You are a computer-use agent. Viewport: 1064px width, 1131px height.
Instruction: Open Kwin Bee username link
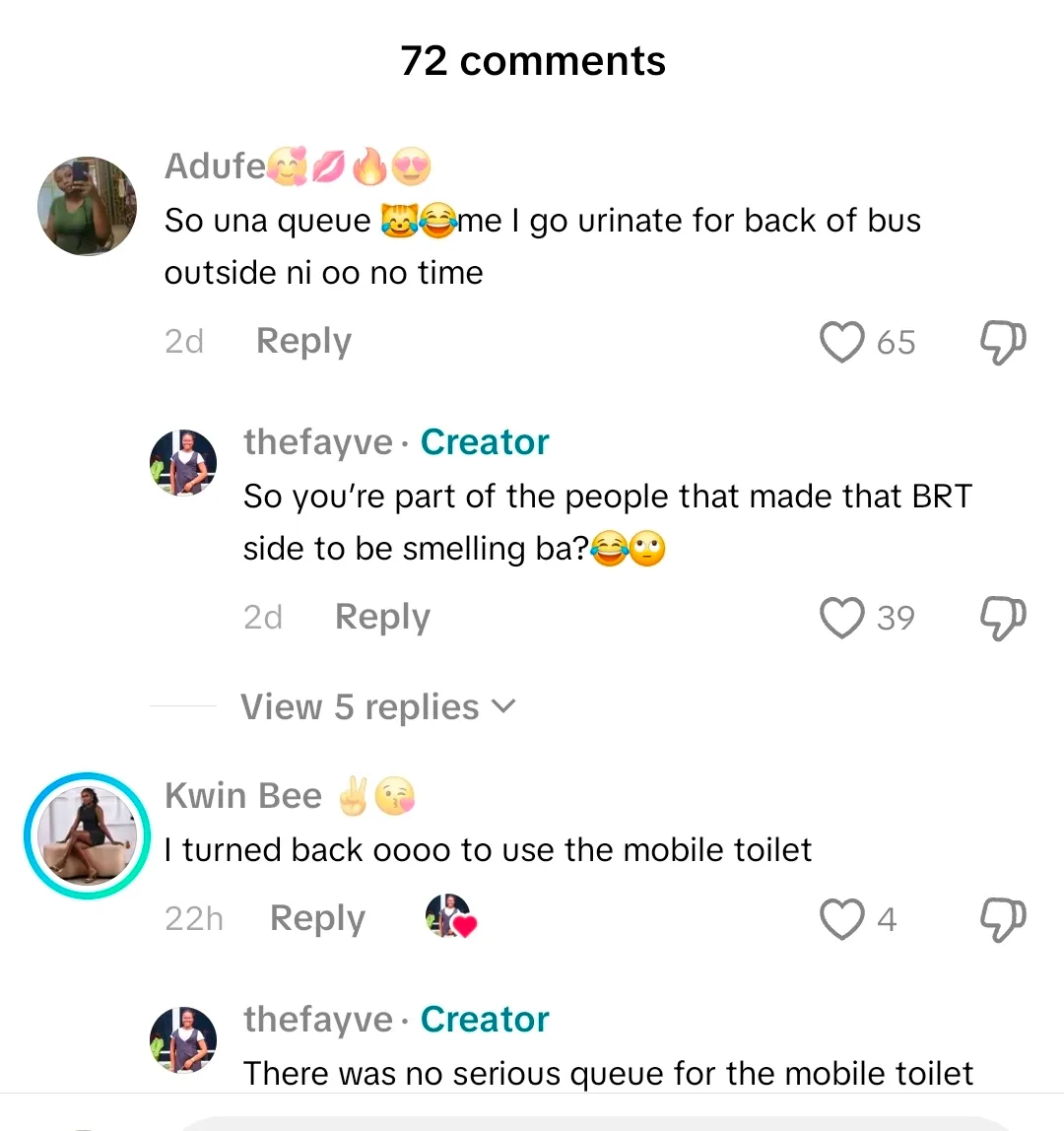[243, 796]
